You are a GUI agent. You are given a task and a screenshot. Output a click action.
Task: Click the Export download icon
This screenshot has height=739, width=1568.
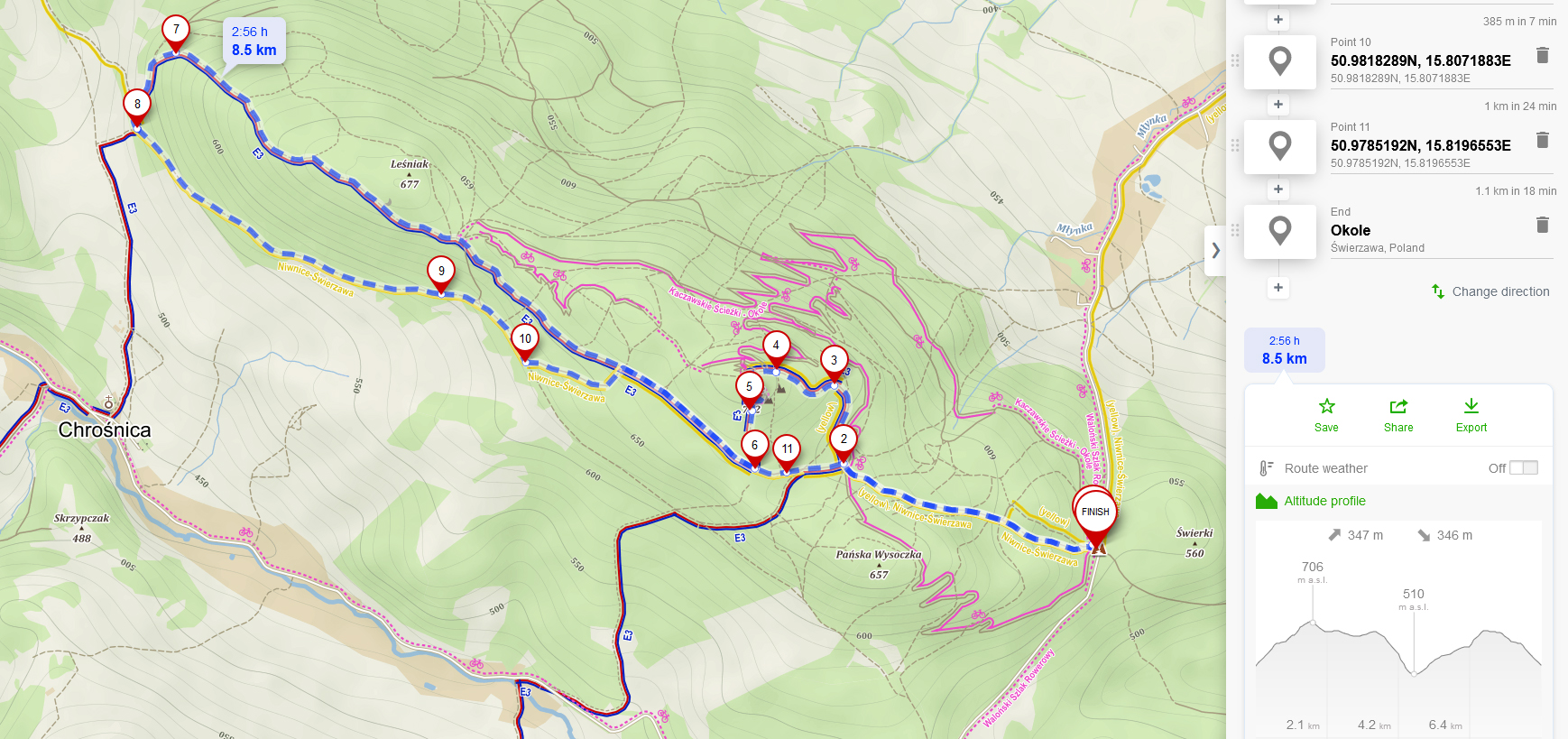(1471, 406)
